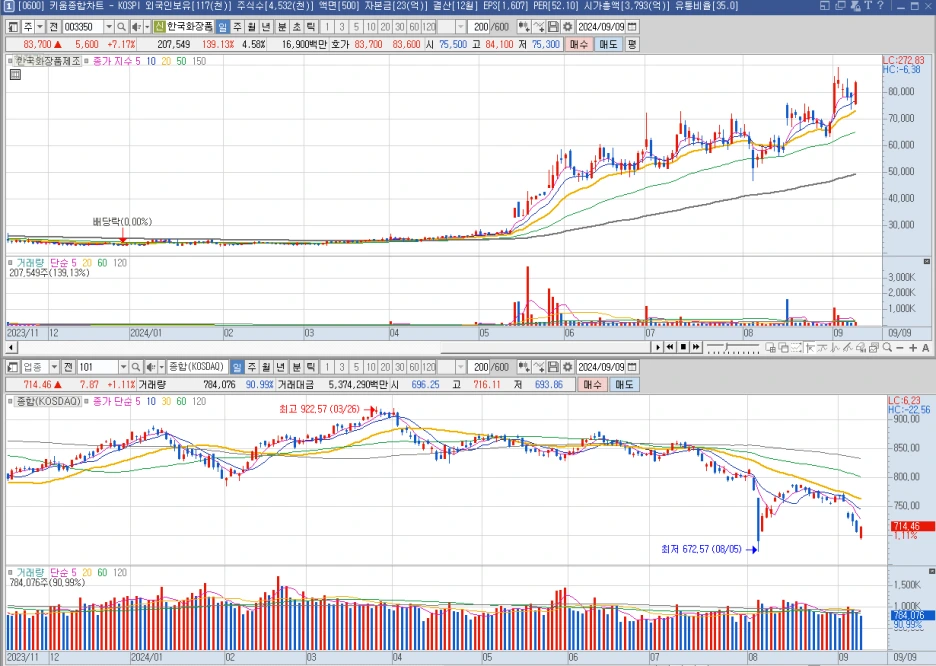Click the help question mark in title bar
The width and height of the screenshot is (936, 666).
pos(880,5)
